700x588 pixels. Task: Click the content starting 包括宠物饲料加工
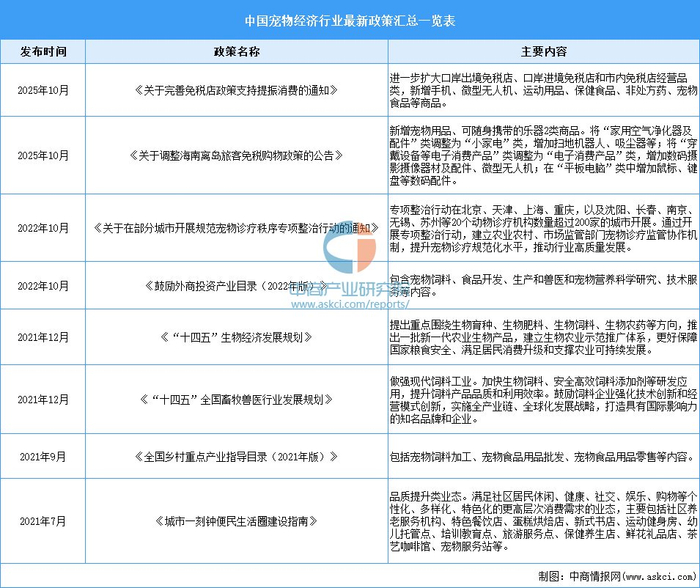coord(542,457)
